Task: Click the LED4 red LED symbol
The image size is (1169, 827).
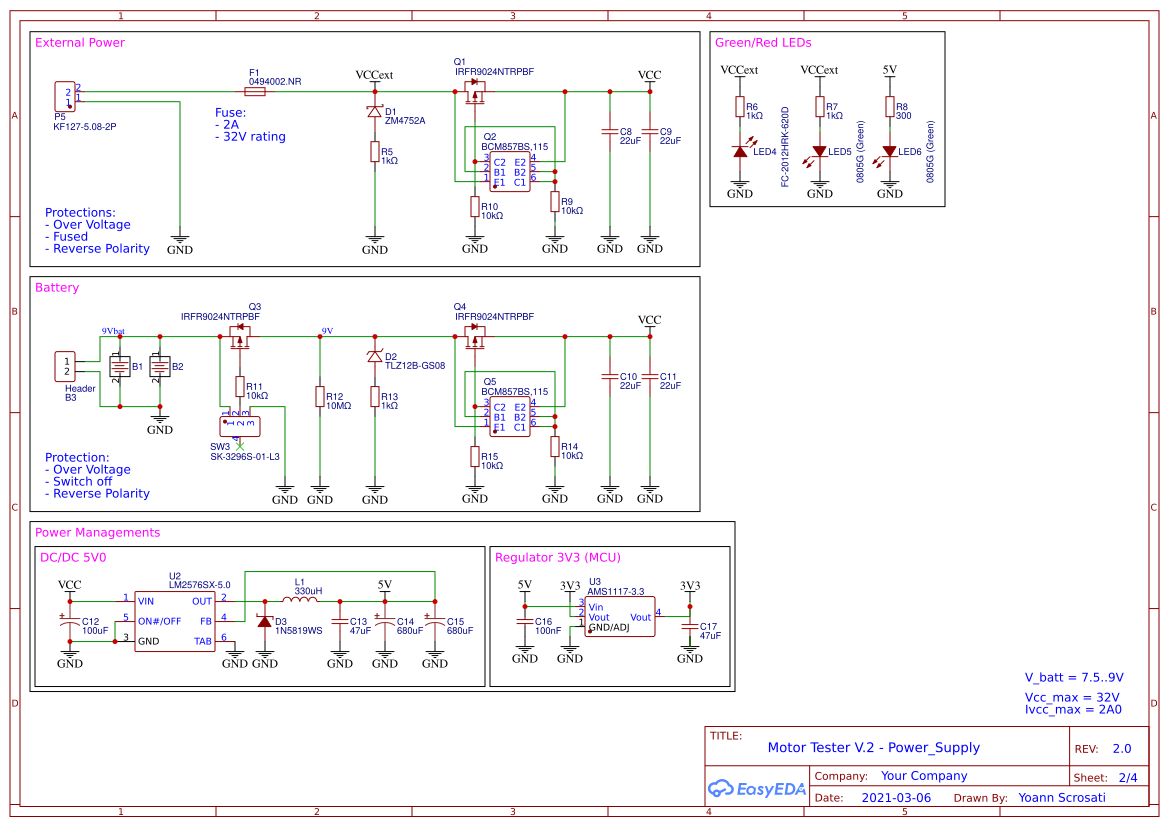Action: (740, 150)
